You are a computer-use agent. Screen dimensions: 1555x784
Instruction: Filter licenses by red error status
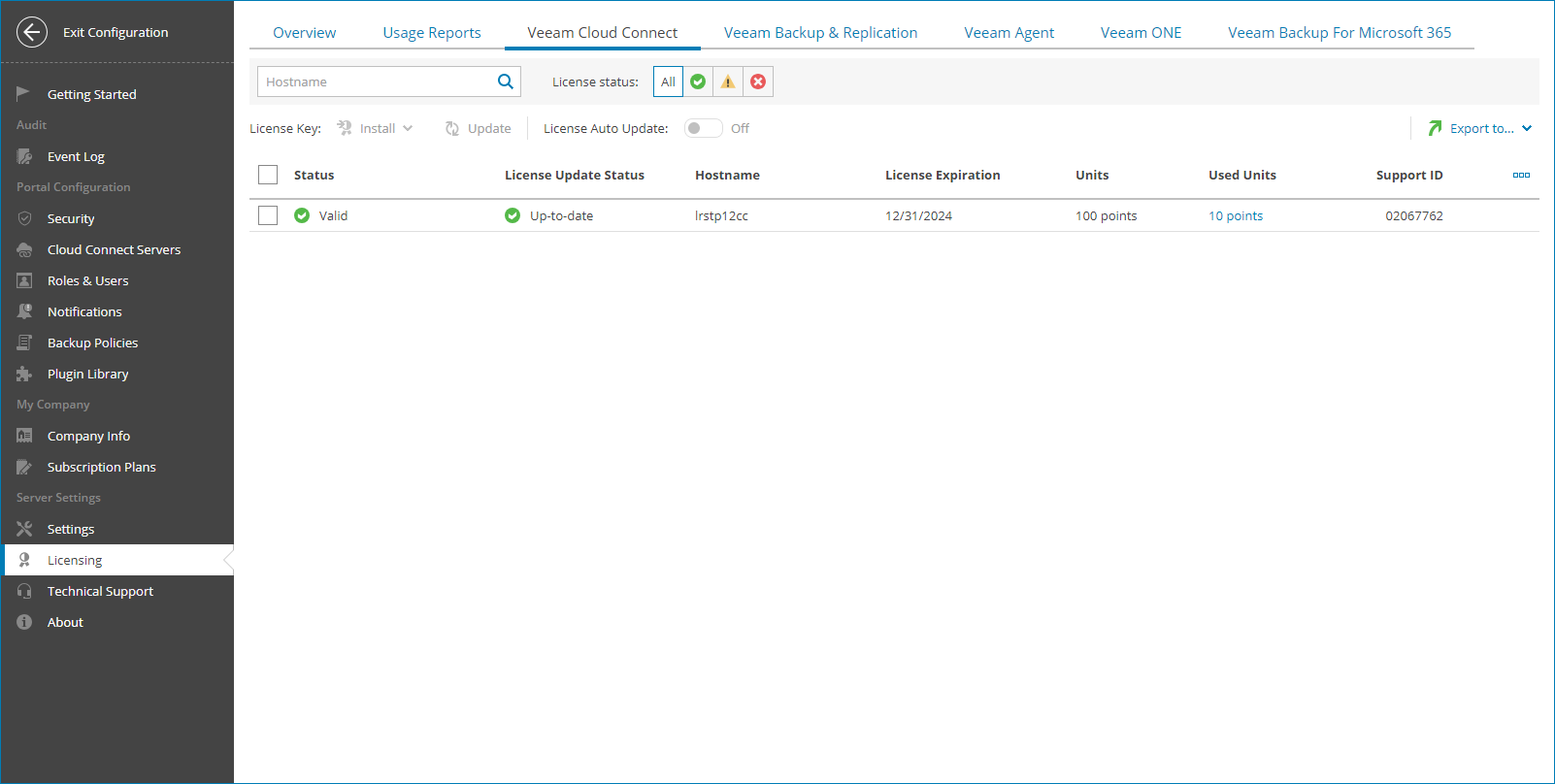[x=758, y=82]
